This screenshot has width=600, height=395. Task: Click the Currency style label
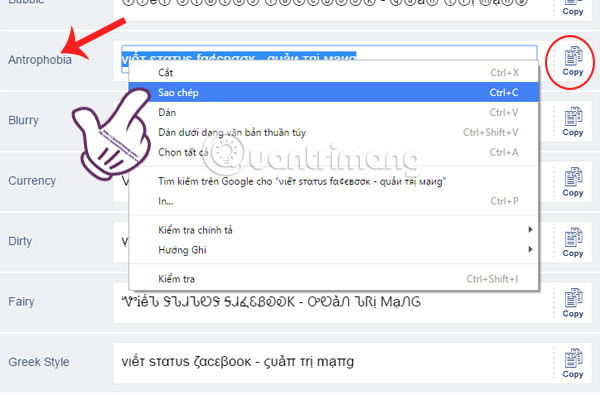[32, 181]
